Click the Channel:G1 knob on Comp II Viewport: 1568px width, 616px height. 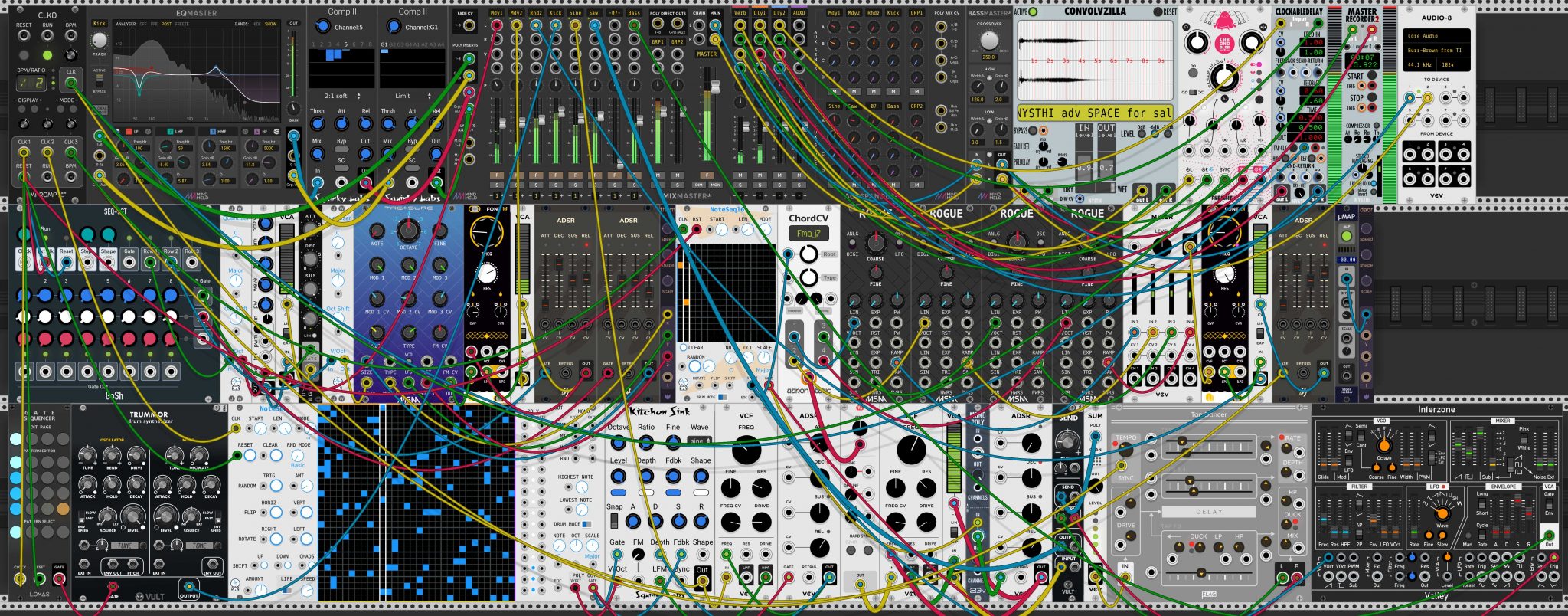coord(394,26)
